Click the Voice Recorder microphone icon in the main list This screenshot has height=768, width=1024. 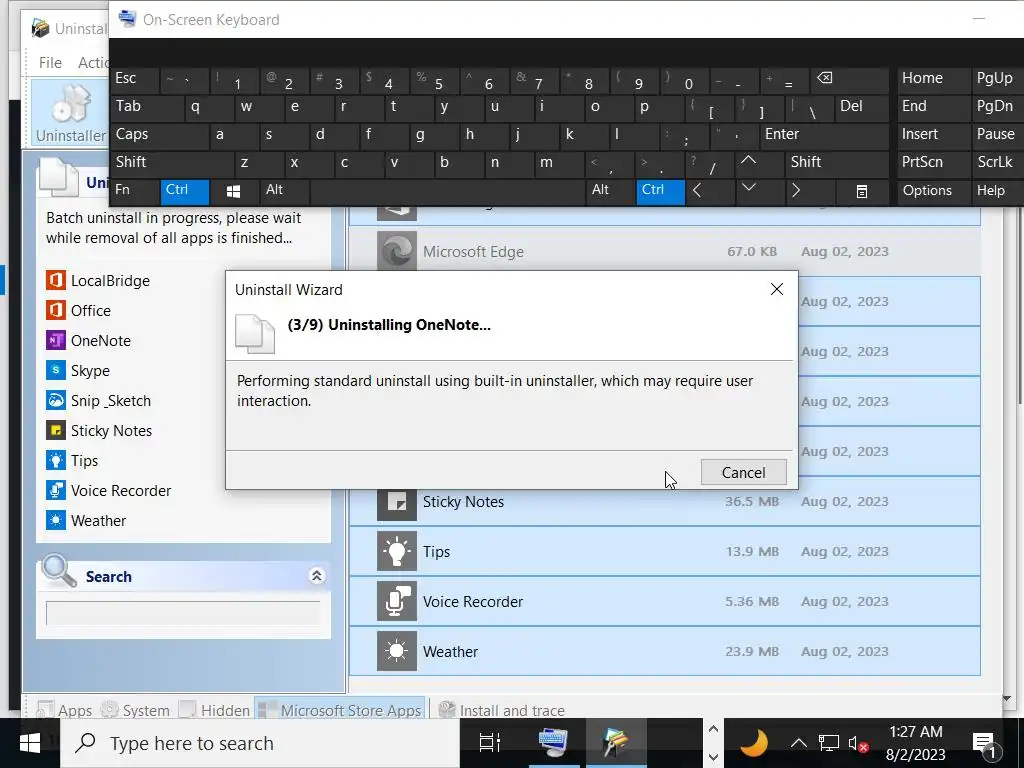point(396,601)
